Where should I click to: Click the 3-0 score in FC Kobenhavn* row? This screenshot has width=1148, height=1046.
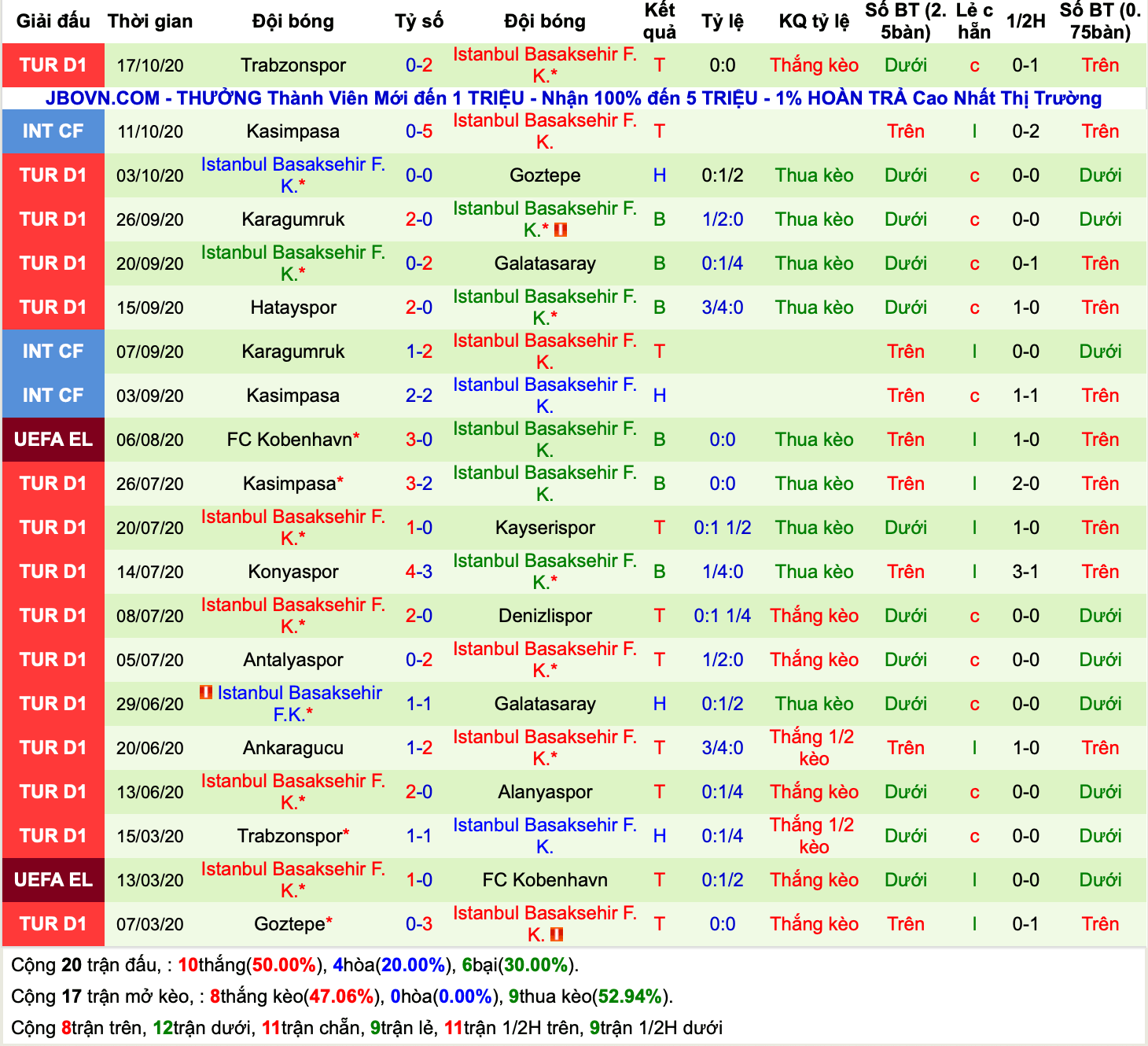[419, 440]
